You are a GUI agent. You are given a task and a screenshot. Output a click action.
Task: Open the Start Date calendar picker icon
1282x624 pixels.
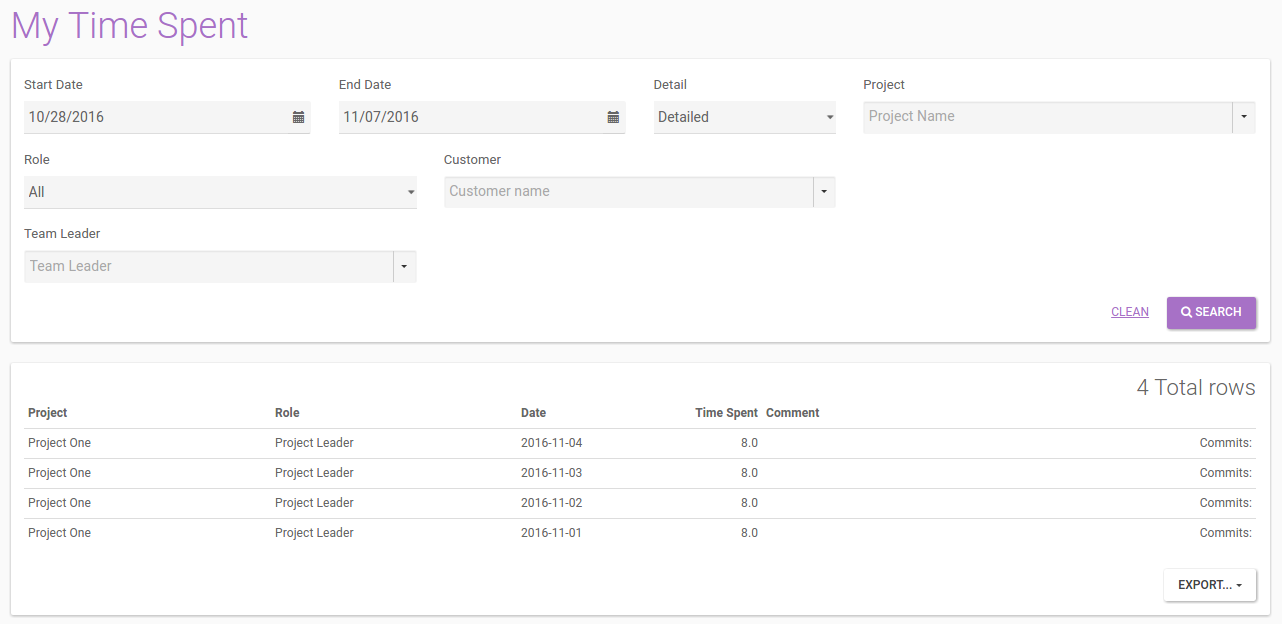coord(298,117)
